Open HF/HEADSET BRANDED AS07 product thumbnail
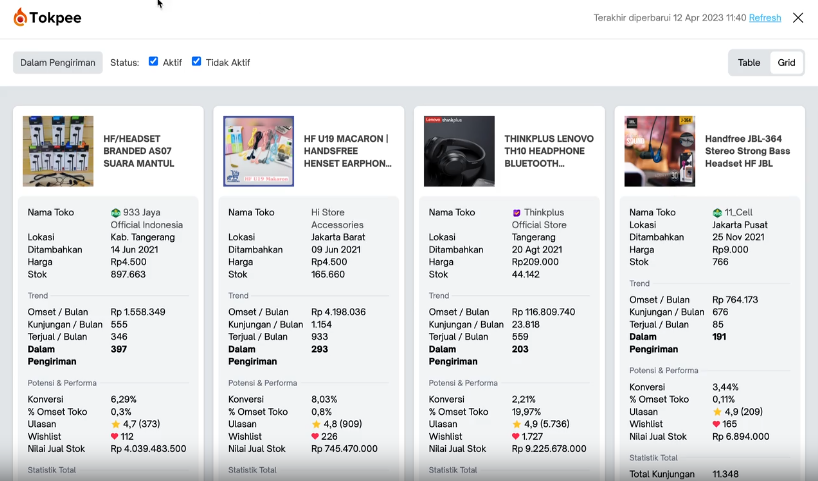Image resolution: width=818 pixels, height=481 pixels. click(x=58, y=151)
